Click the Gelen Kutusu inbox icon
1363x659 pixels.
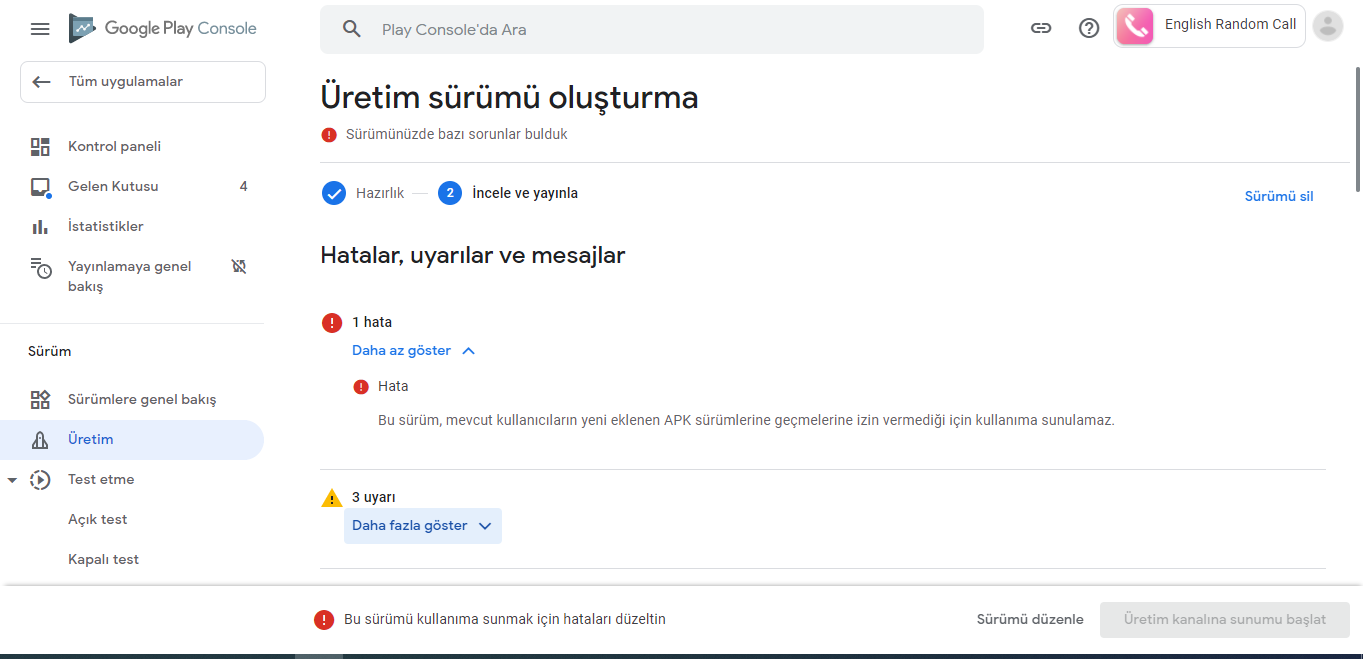tap(40, 187)
